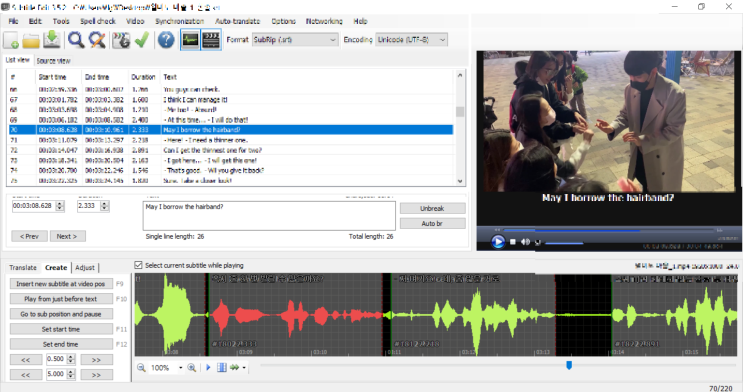Click the video player volume slider

coord(564,243)
